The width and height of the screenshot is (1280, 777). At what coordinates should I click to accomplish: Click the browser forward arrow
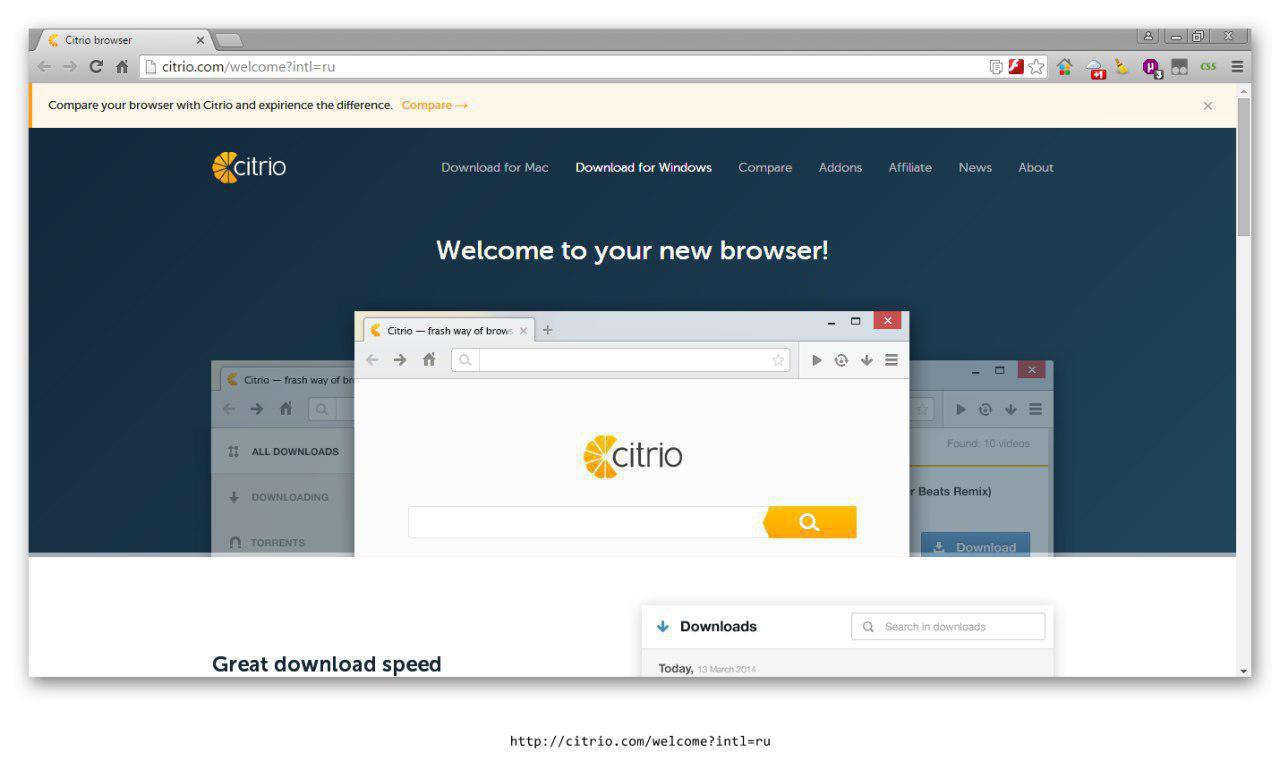[x=69, y=67]
